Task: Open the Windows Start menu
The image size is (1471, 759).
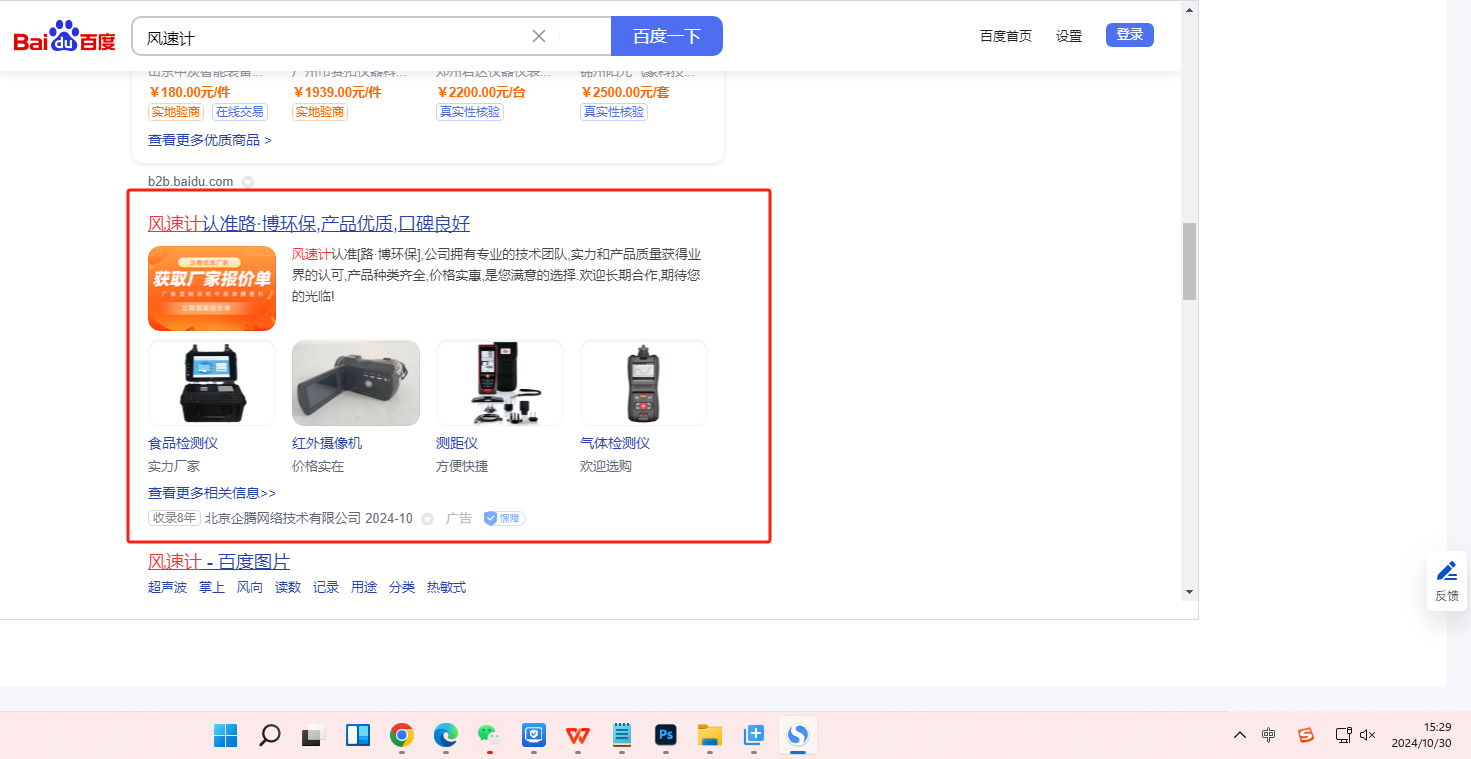Action: click(x=225, y=736)
